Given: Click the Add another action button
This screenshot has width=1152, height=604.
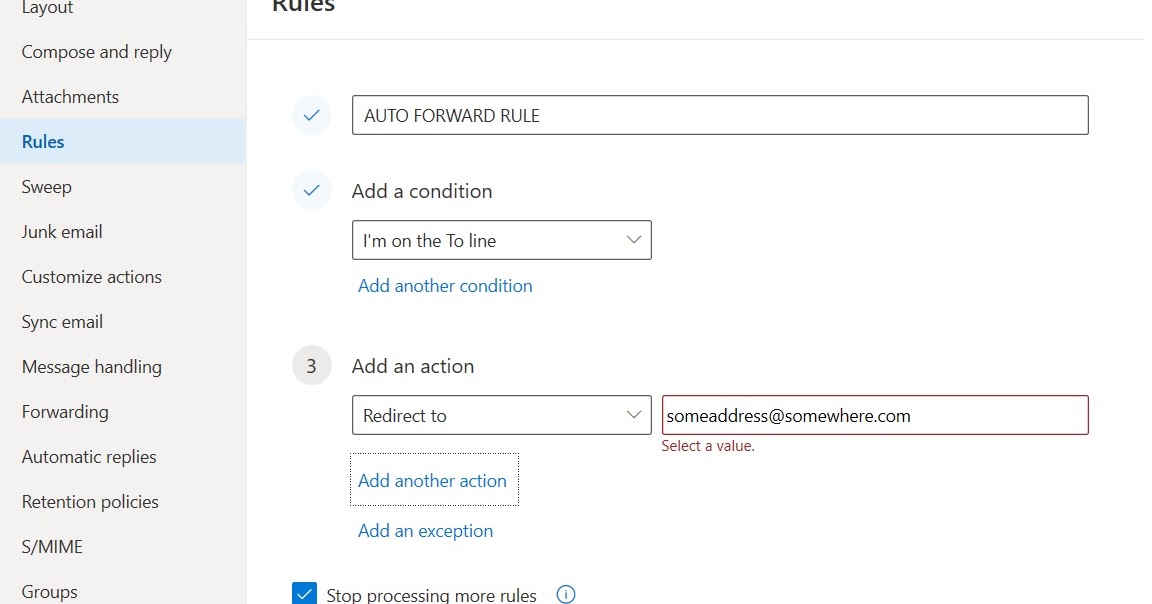Looking at the screenshot, I should 432,480.
